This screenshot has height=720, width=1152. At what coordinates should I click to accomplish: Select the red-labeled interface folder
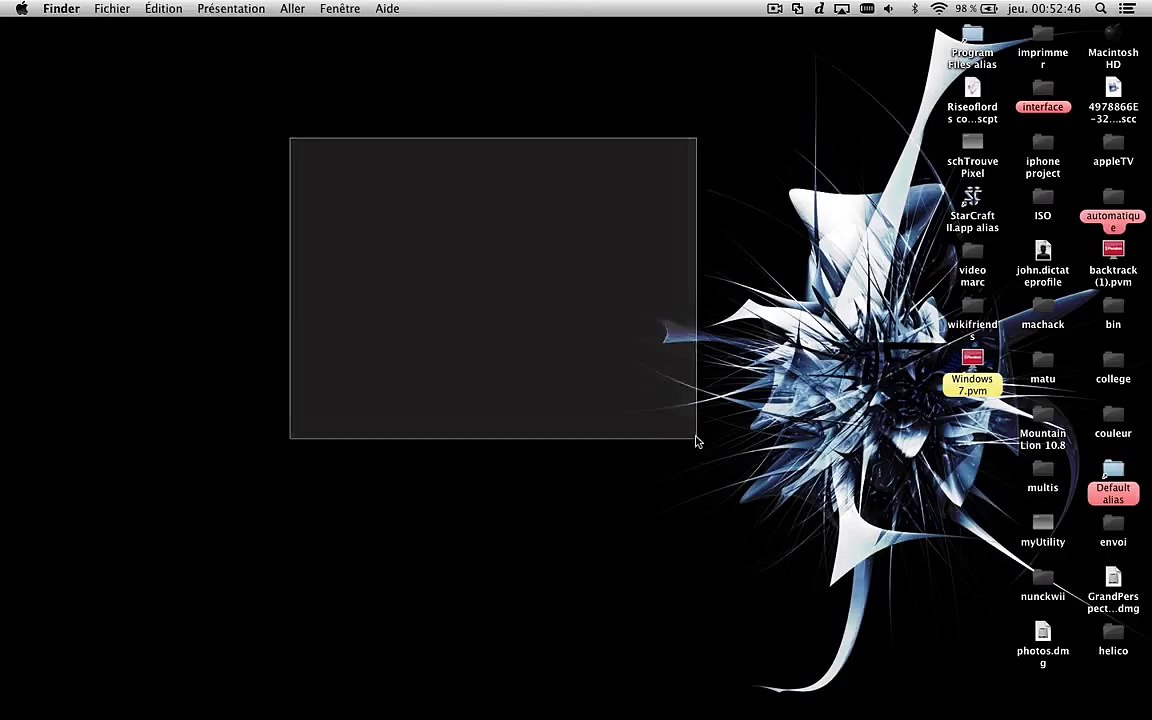coord(1043,88)
